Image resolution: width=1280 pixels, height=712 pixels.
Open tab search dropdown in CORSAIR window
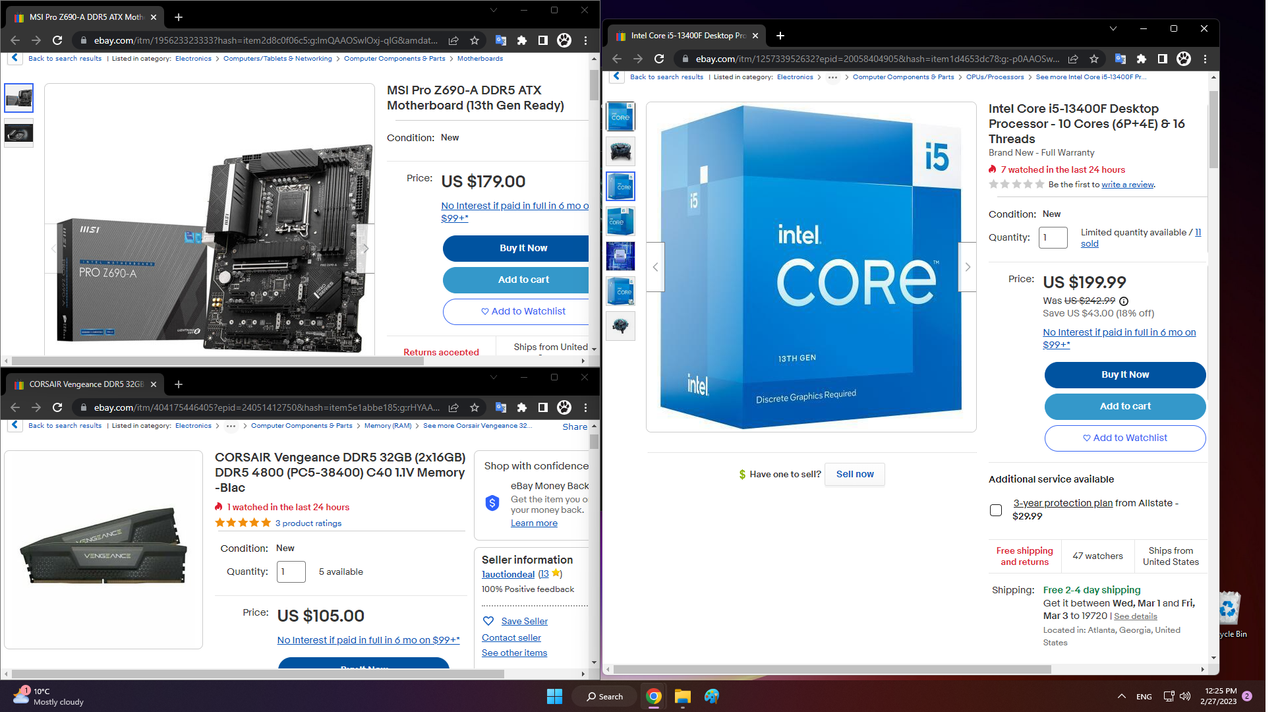tap(493, 377)
